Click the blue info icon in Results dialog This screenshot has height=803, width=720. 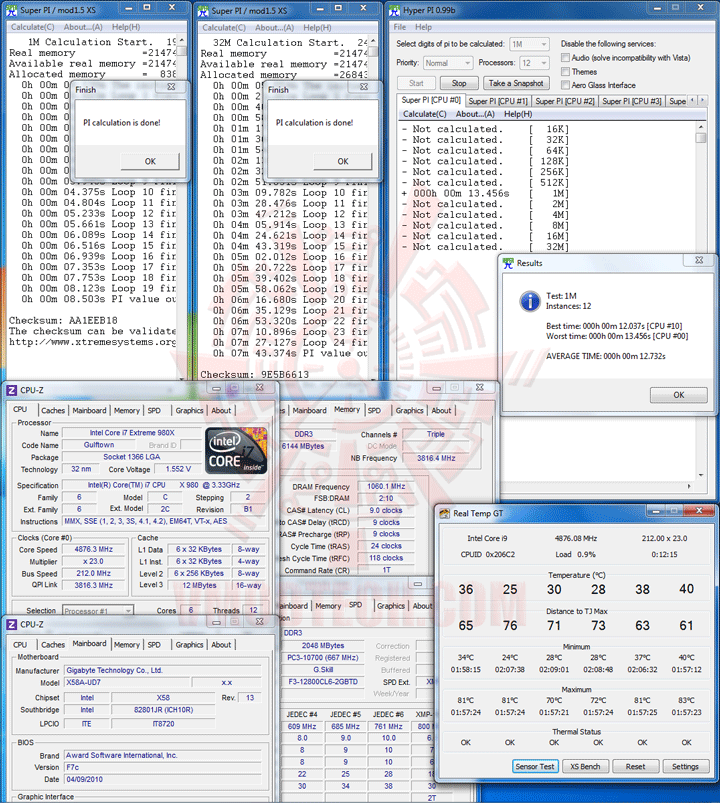point(530,301)
